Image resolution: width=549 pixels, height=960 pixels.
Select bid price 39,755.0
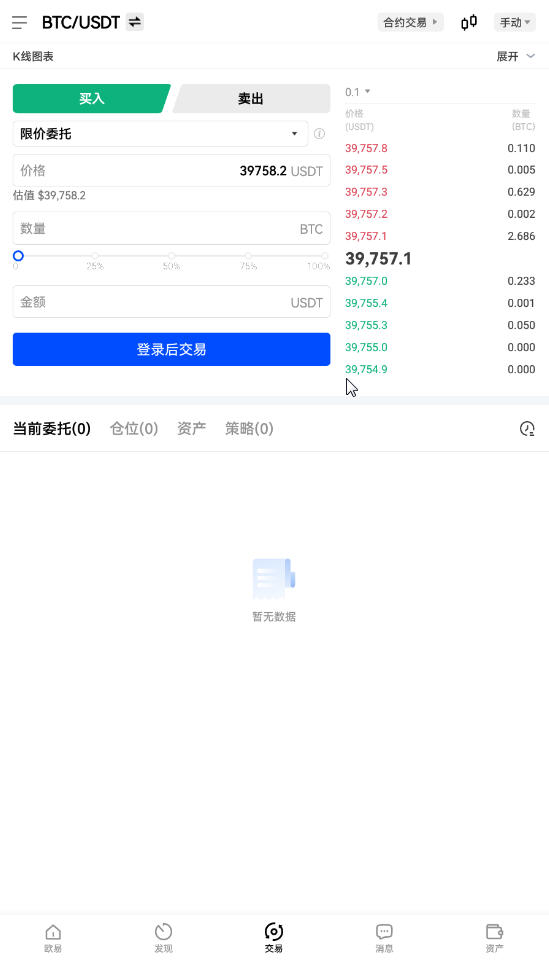(x=366, y=347)
